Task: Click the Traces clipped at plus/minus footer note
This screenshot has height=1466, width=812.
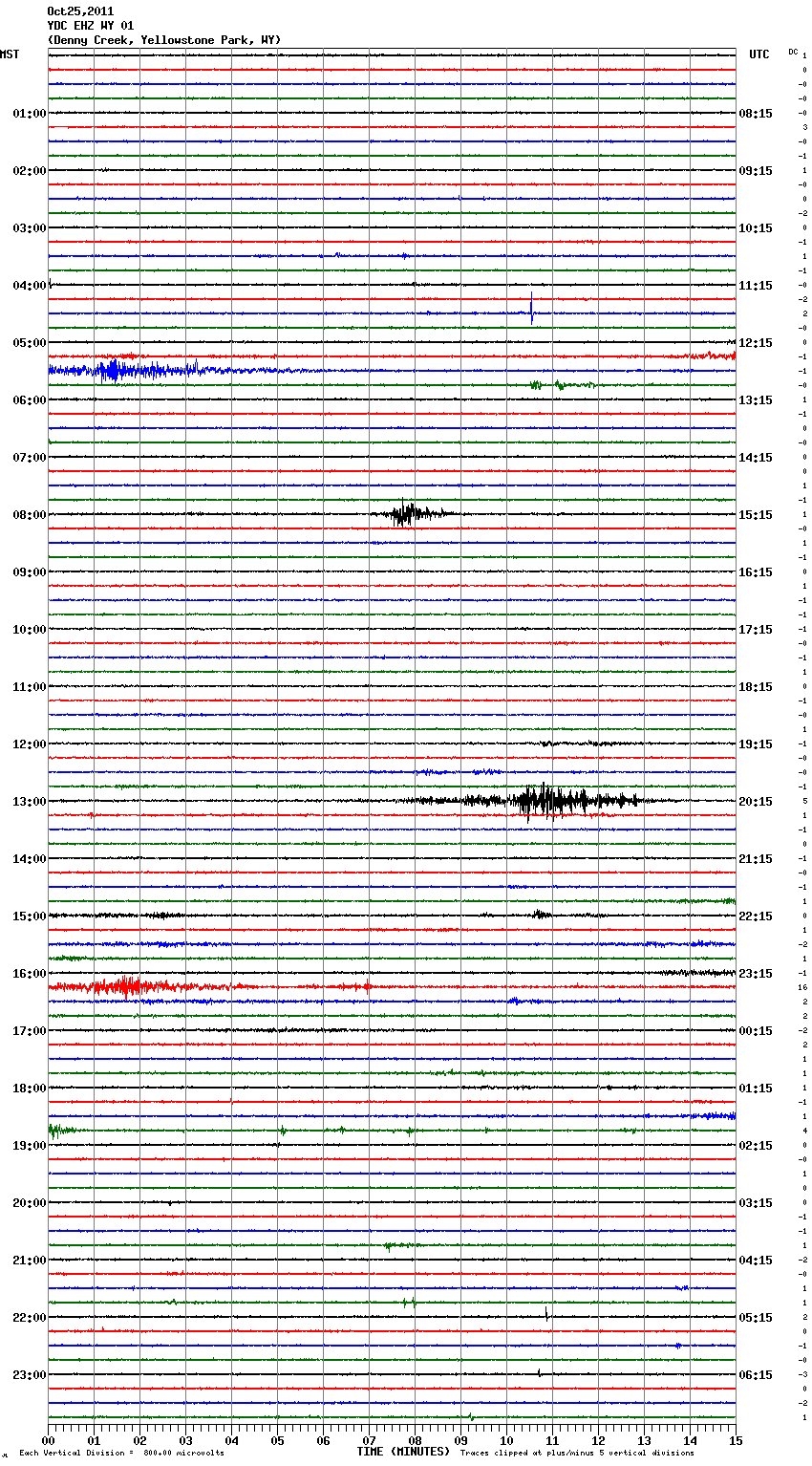Action: pos(577,1454)
